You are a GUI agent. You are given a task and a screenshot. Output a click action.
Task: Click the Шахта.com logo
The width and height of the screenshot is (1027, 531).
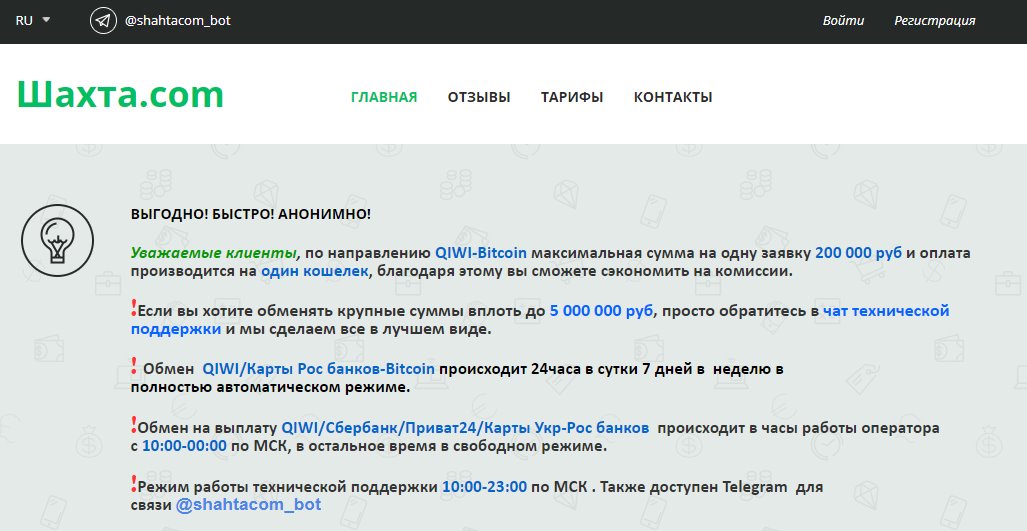pos(121,94)
